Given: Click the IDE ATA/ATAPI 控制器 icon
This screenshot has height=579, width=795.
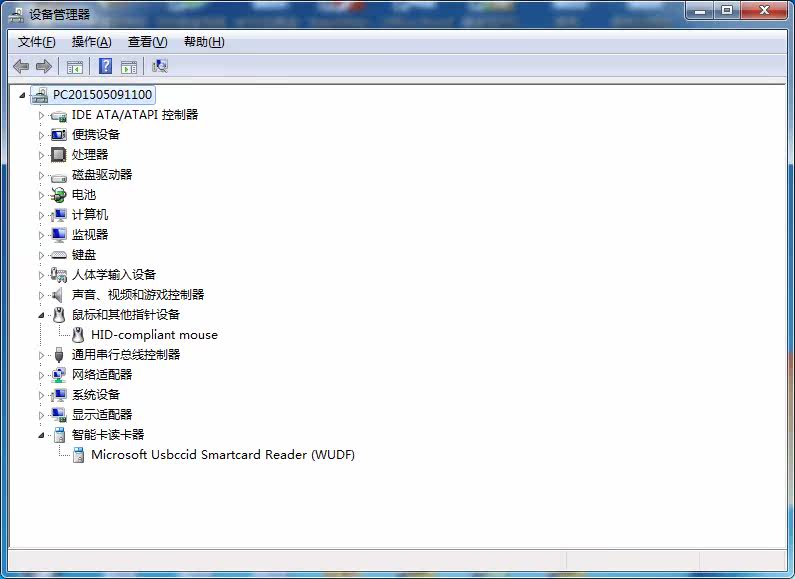Looking at the screenshot, I should pos(58,116).
